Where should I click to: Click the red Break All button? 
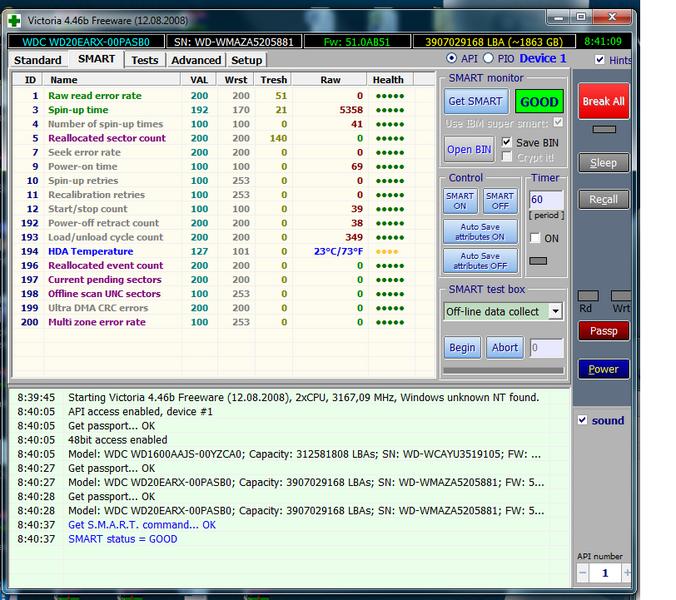click(x=603, y=101)
